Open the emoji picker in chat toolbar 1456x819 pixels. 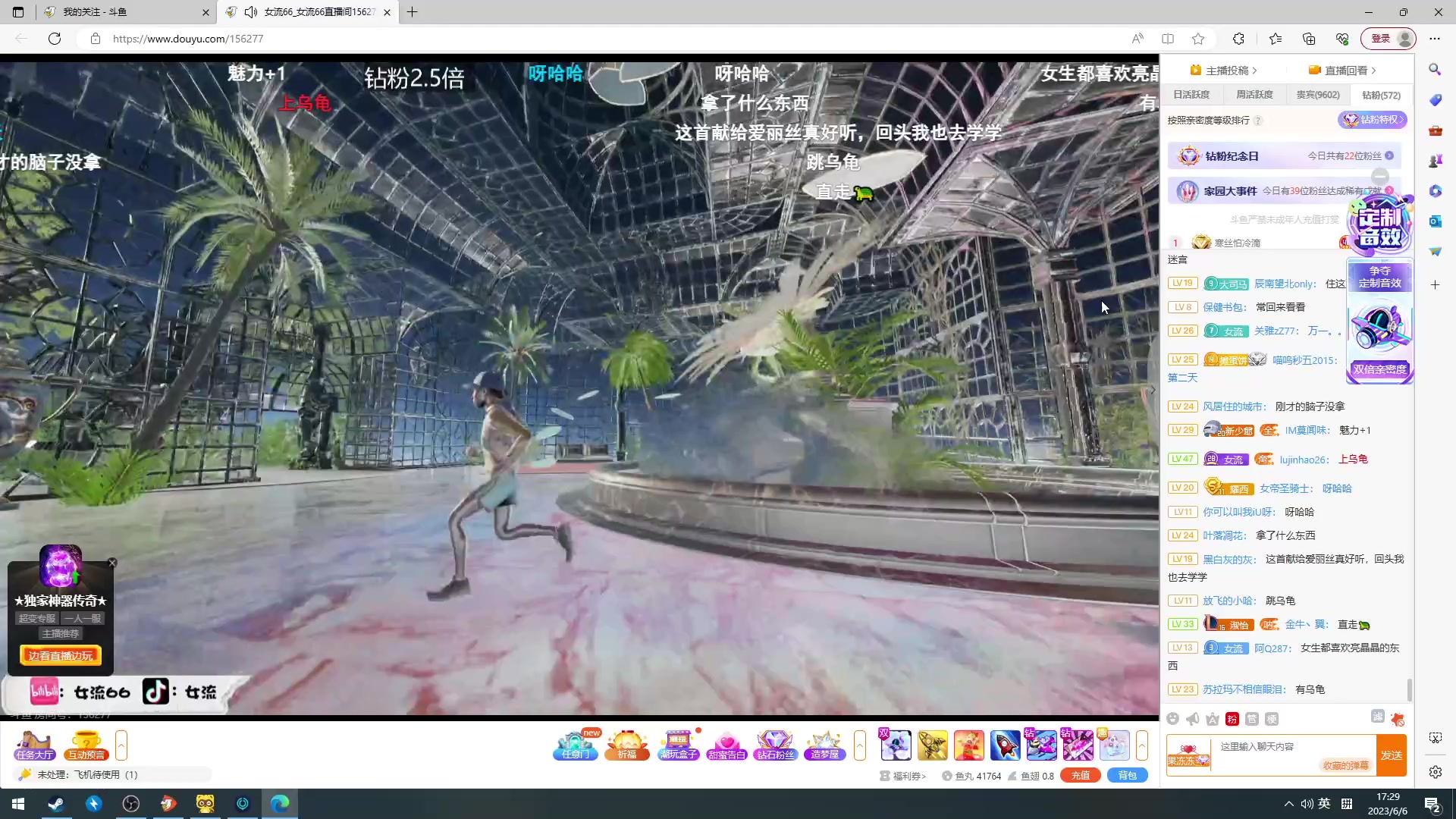tap(1173, 719)
